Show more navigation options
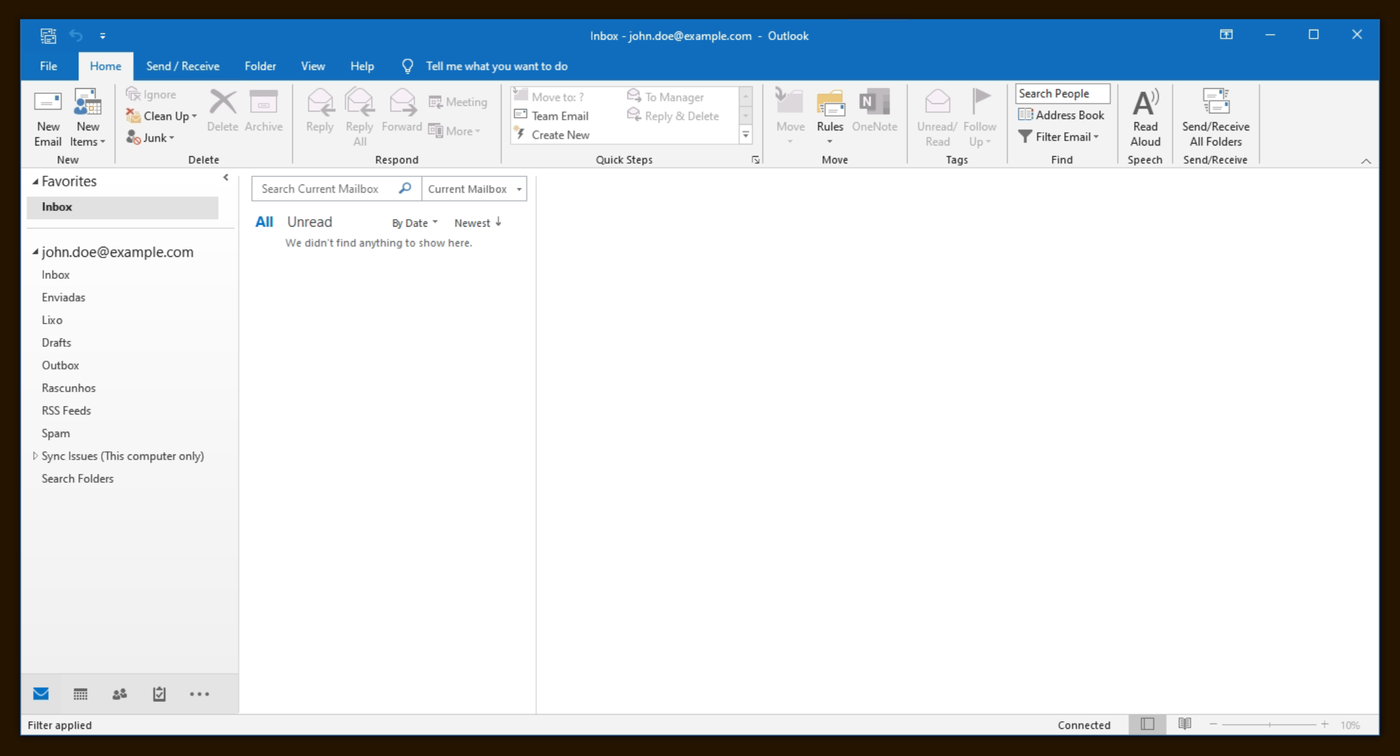Screen dimensions: 1400x756 click(200, 694)
